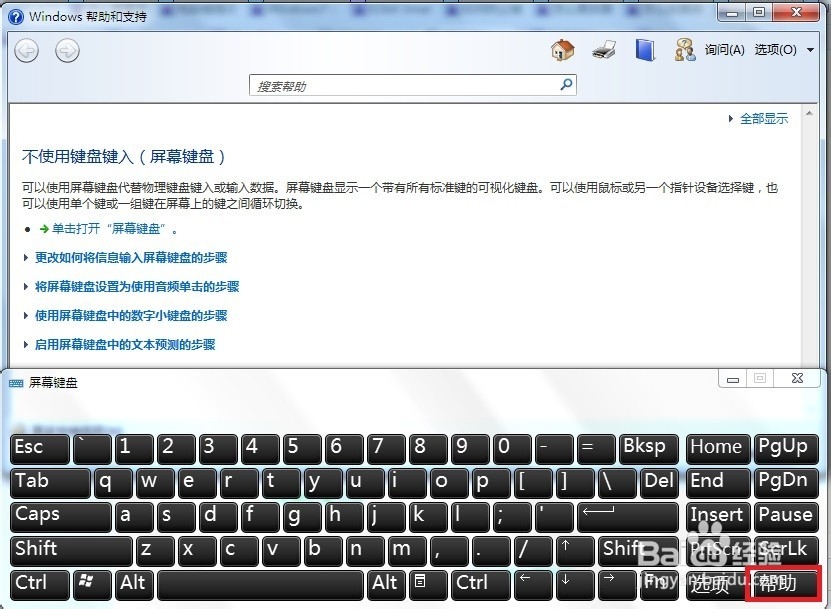Click the PgUp key
This screenshot has height=609, width=831.
click(786, 449)
